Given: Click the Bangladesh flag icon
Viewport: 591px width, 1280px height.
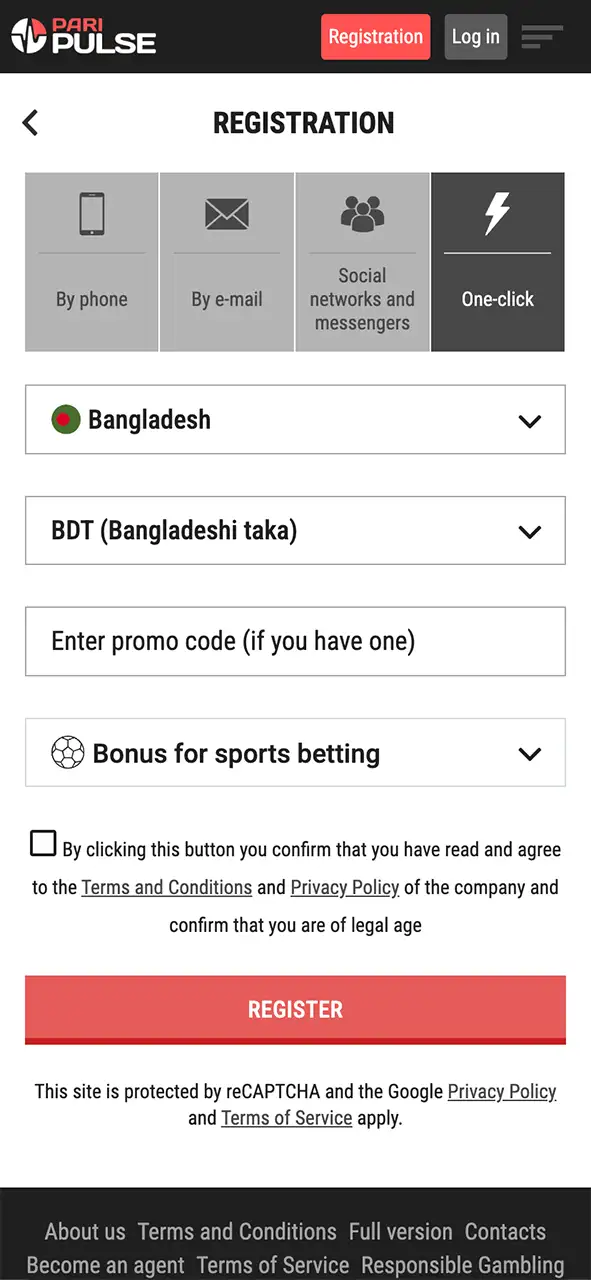Looking at the screenshot, I should (x=65, y=420).
